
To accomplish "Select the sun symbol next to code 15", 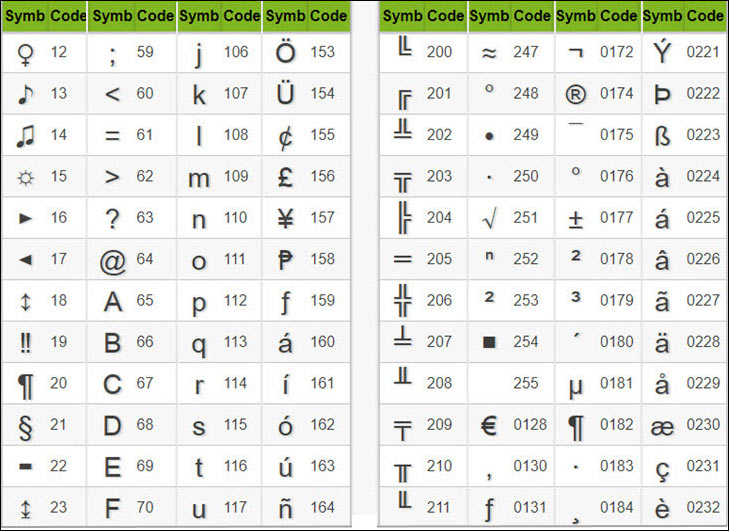I will (25, 178).
